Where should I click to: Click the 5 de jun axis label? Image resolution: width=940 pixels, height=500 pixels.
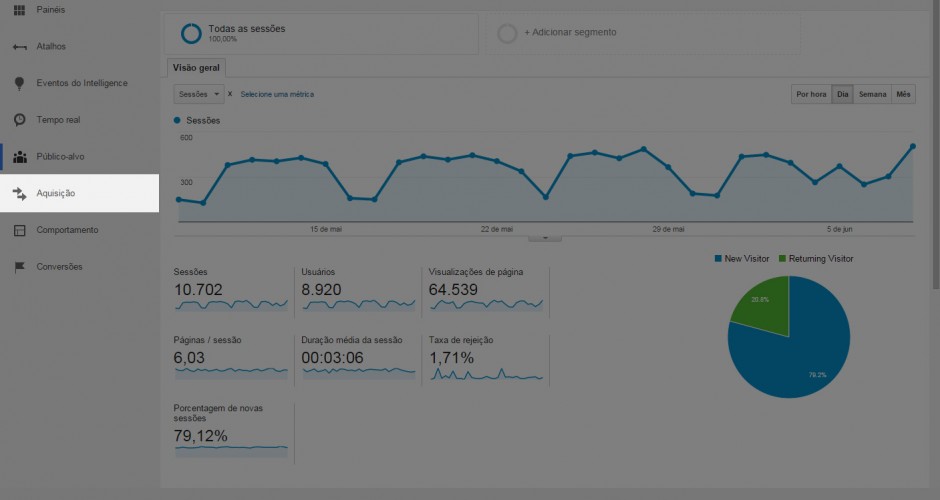(x=839, y=229)
